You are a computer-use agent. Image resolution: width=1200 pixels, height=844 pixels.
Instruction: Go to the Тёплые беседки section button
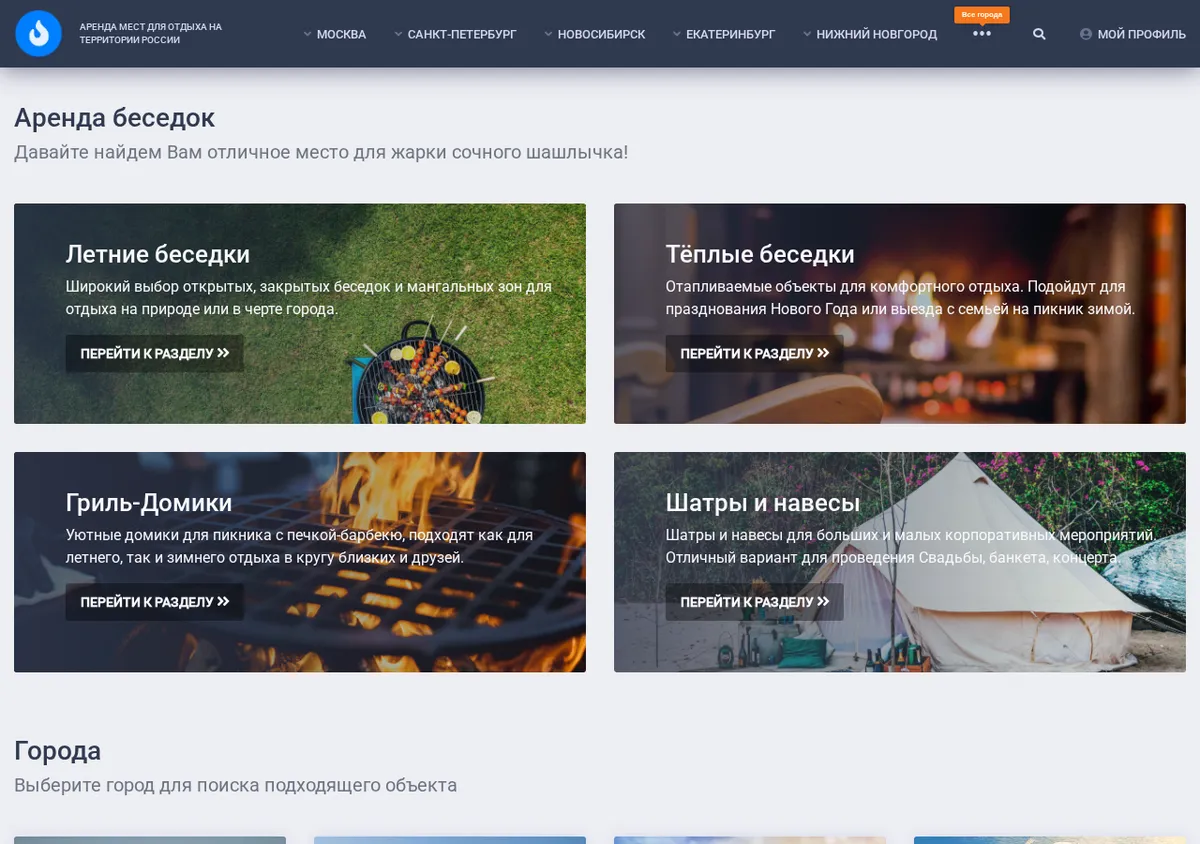pyautogui.click(x=755, y=353)
